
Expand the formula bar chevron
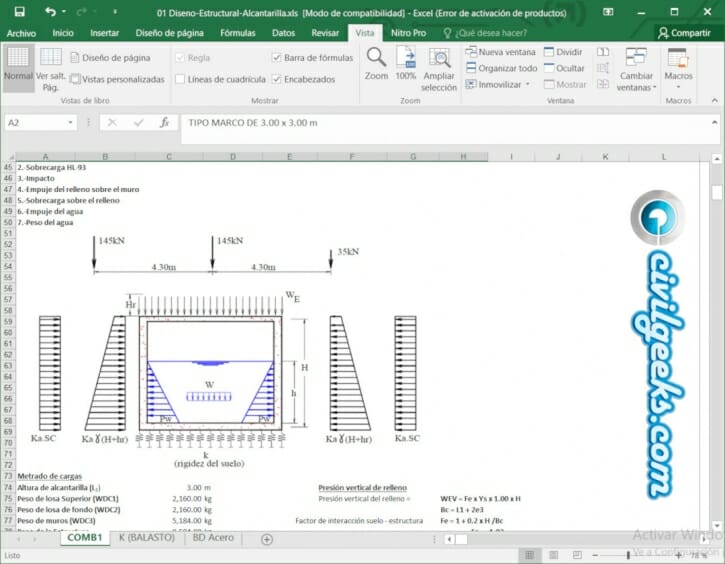tap(714, 122)
